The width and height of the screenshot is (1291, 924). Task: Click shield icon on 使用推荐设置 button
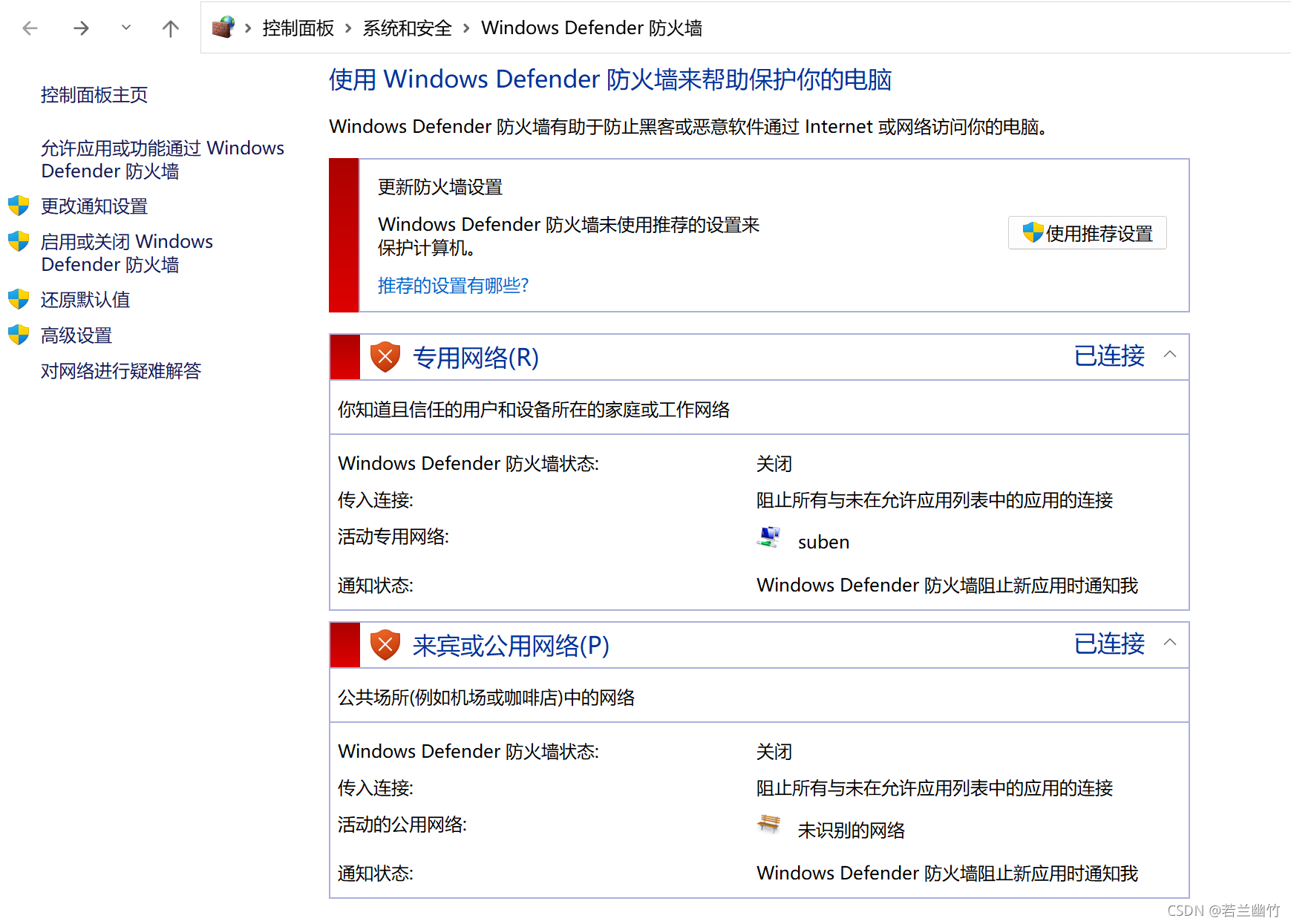1033,232
